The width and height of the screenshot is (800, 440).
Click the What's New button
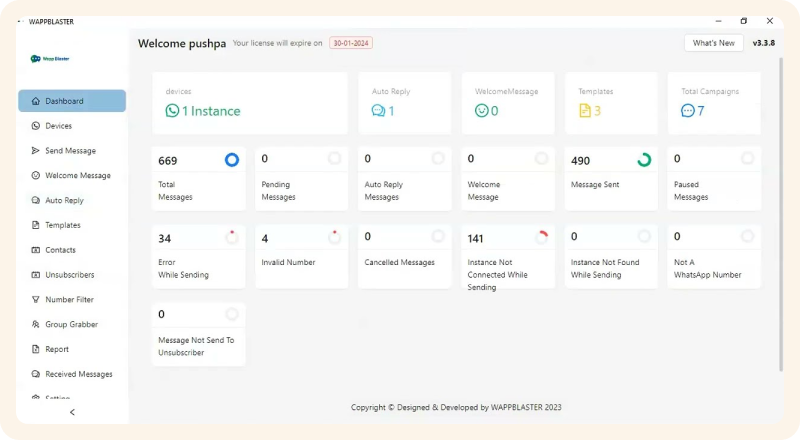pos(713,43)
